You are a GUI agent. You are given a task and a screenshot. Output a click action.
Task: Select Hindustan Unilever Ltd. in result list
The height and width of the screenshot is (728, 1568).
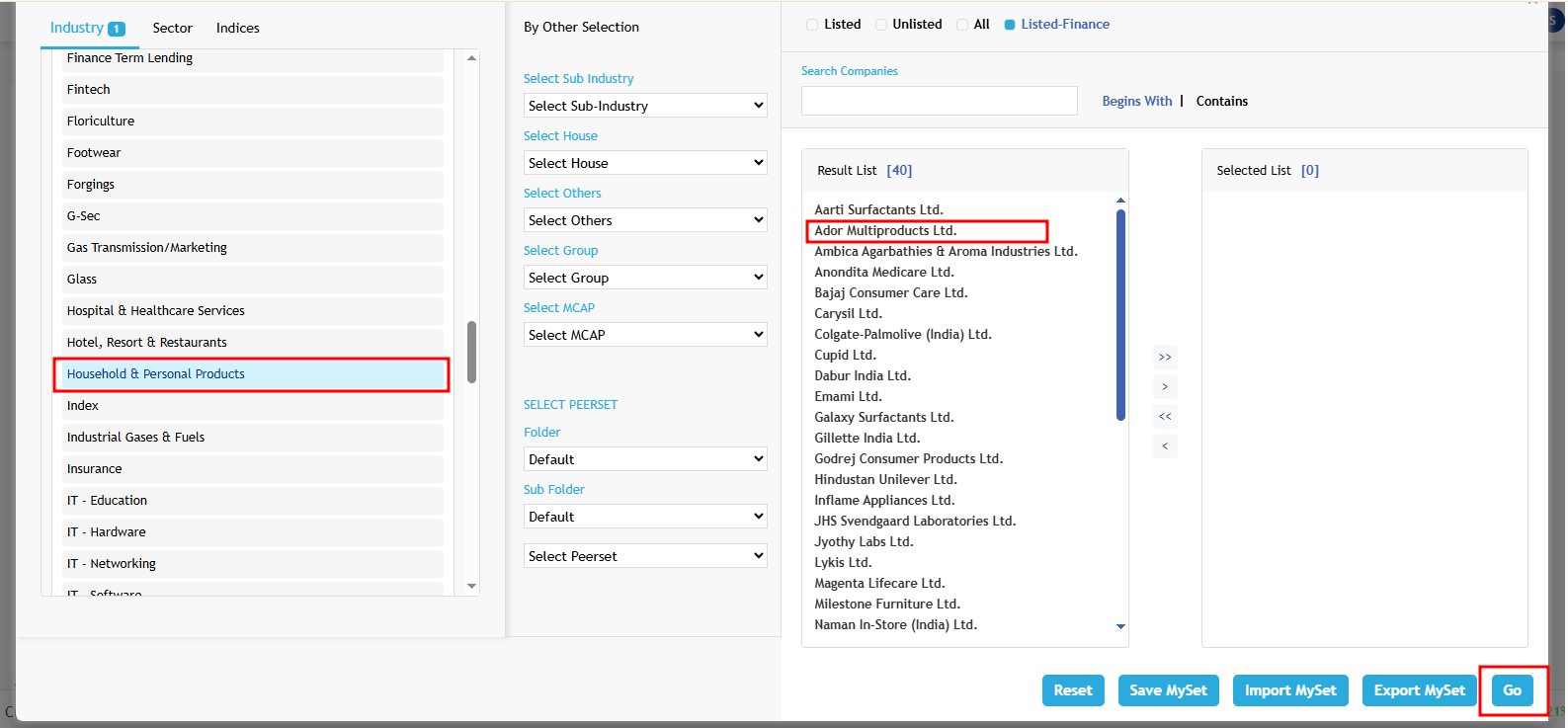(x=885, y=480)
